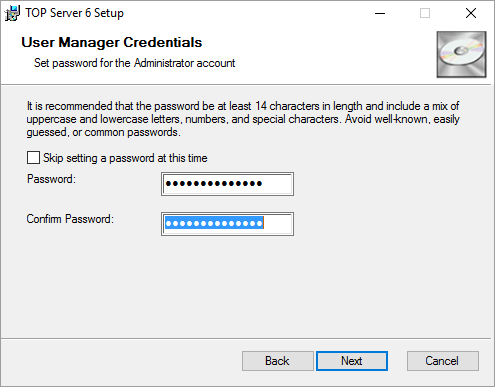Screen dimensions: 495x387
Task: Click the 'Password:' label
Action: (51, 179)
